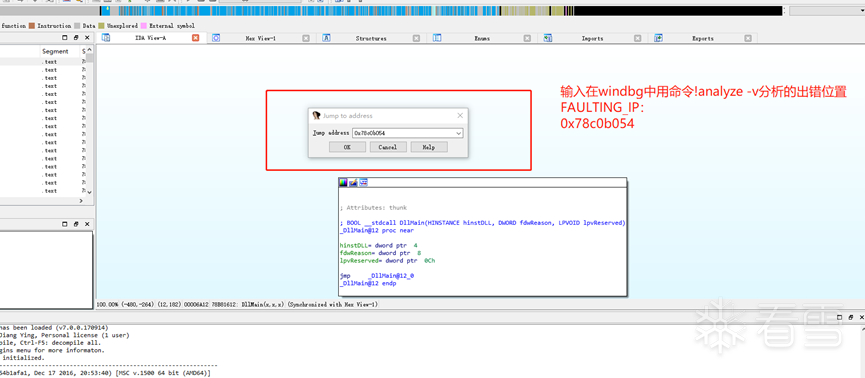Close the IDA View-A tab

195,38
